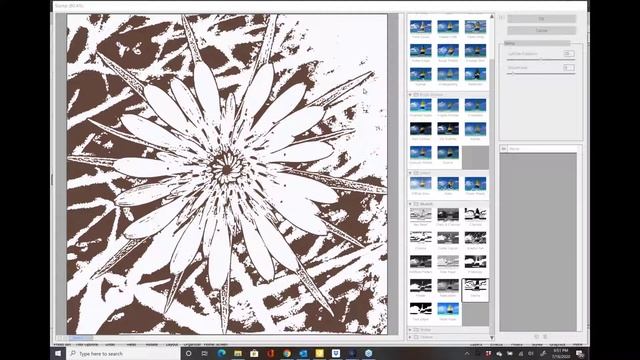
Task: Click the Light/Dark Balance value field
Action: pos(569,54)
